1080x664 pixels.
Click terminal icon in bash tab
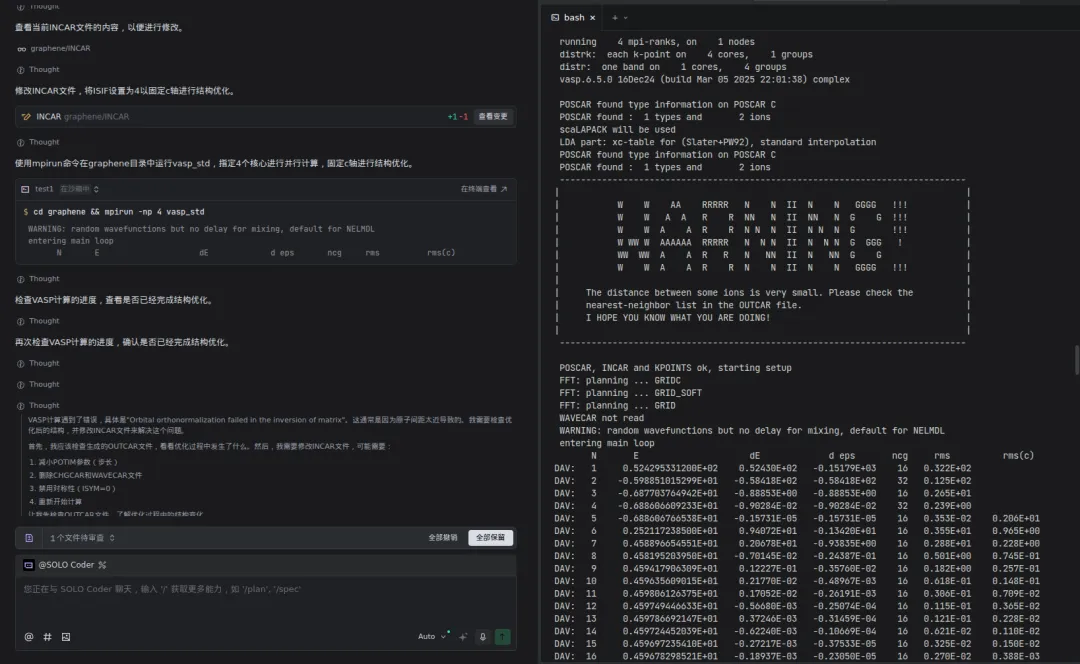coord(555,18)
